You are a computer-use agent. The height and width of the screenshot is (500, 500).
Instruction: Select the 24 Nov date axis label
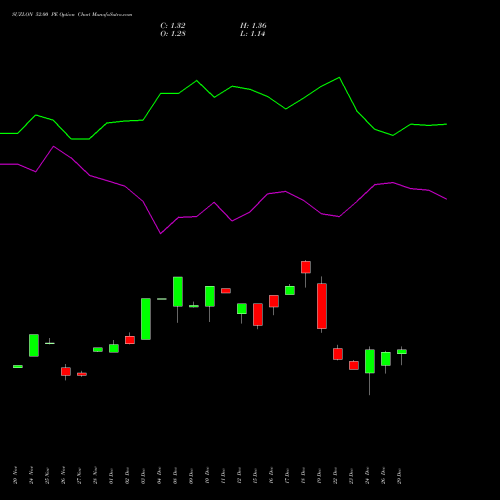click(31, 476)
